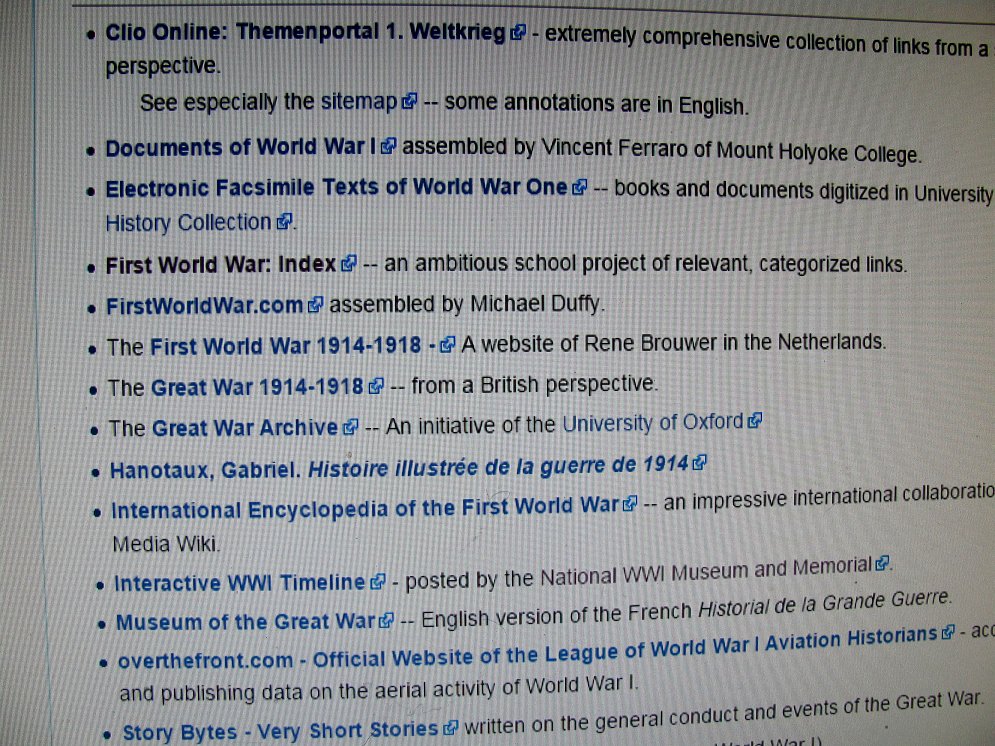Image resolution: width=995 pixels, height=746 pixels.
Task: Click the external-link icon after 'Interactive WWI Timeline'
Action: tap(378, 581)
